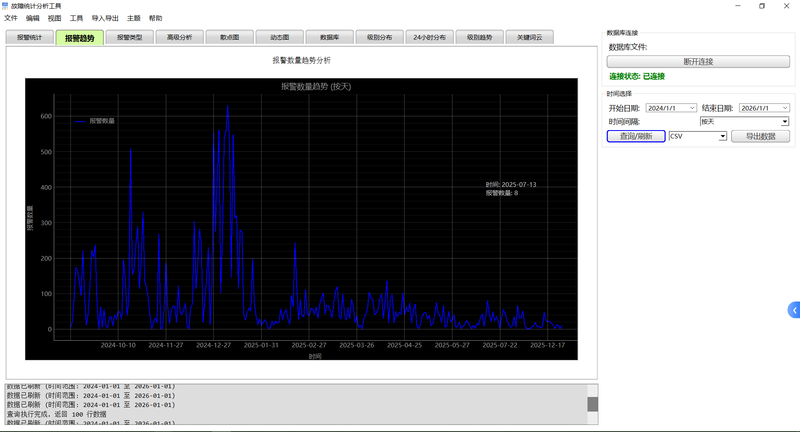Switch to the 报警统计 tab
Image resolution: width=800 pixels, height=432 pixels.
tap(30, 37)
